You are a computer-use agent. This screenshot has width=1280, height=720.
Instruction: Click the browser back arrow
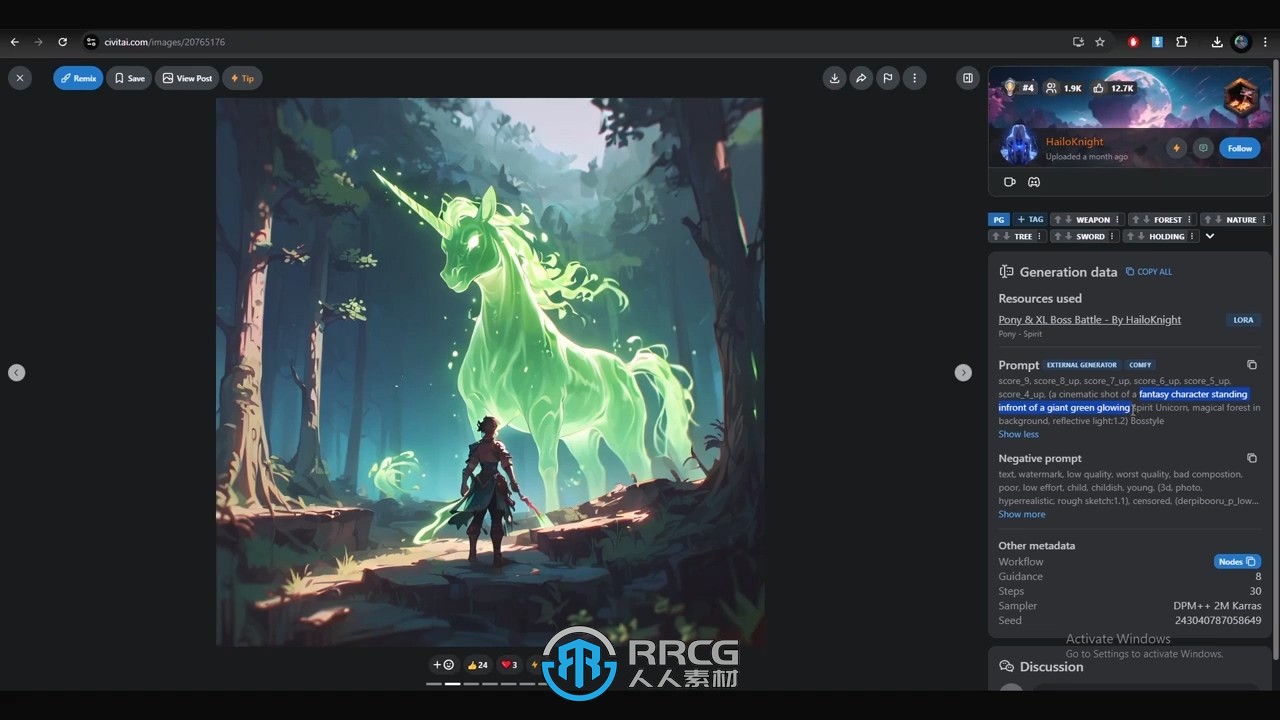point(14,42)
